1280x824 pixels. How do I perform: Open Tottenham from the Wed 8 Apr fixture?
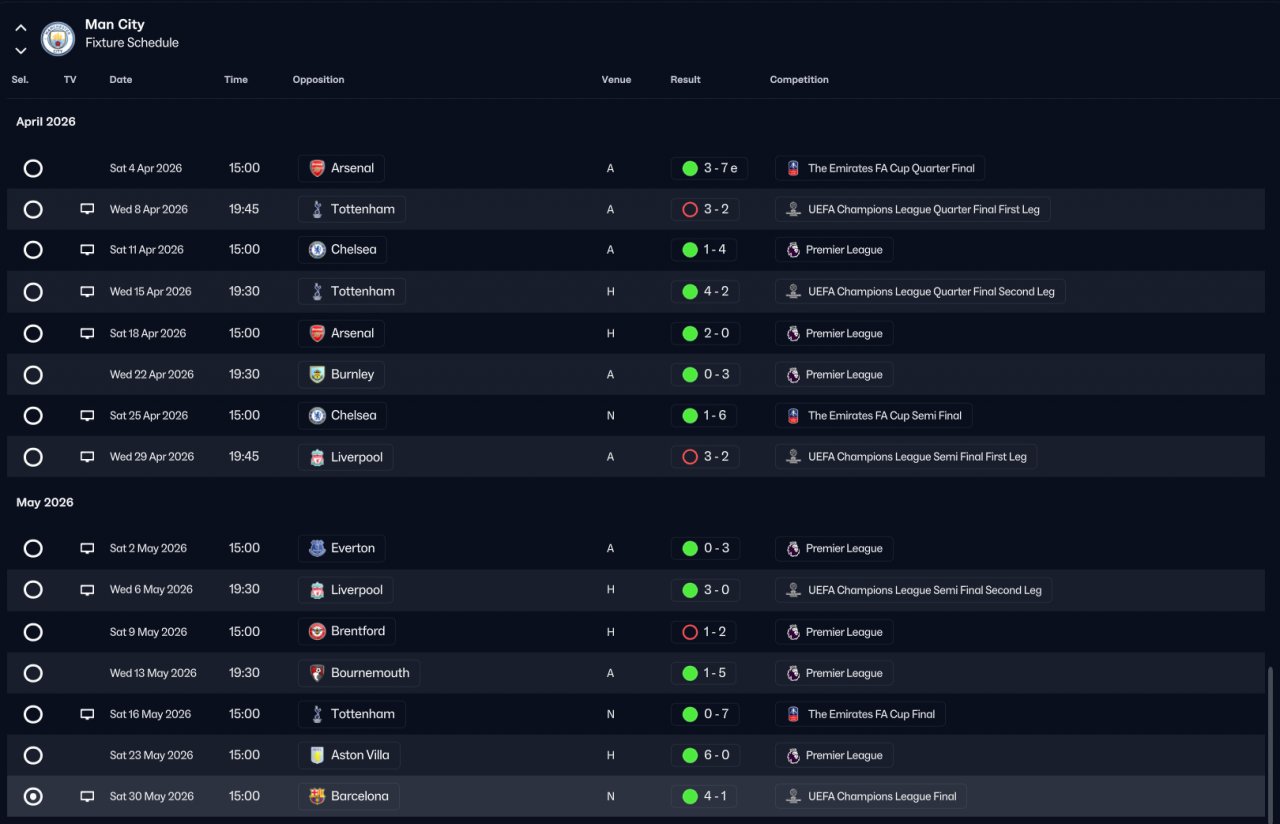pyautogui.click(x=351, y=209)
